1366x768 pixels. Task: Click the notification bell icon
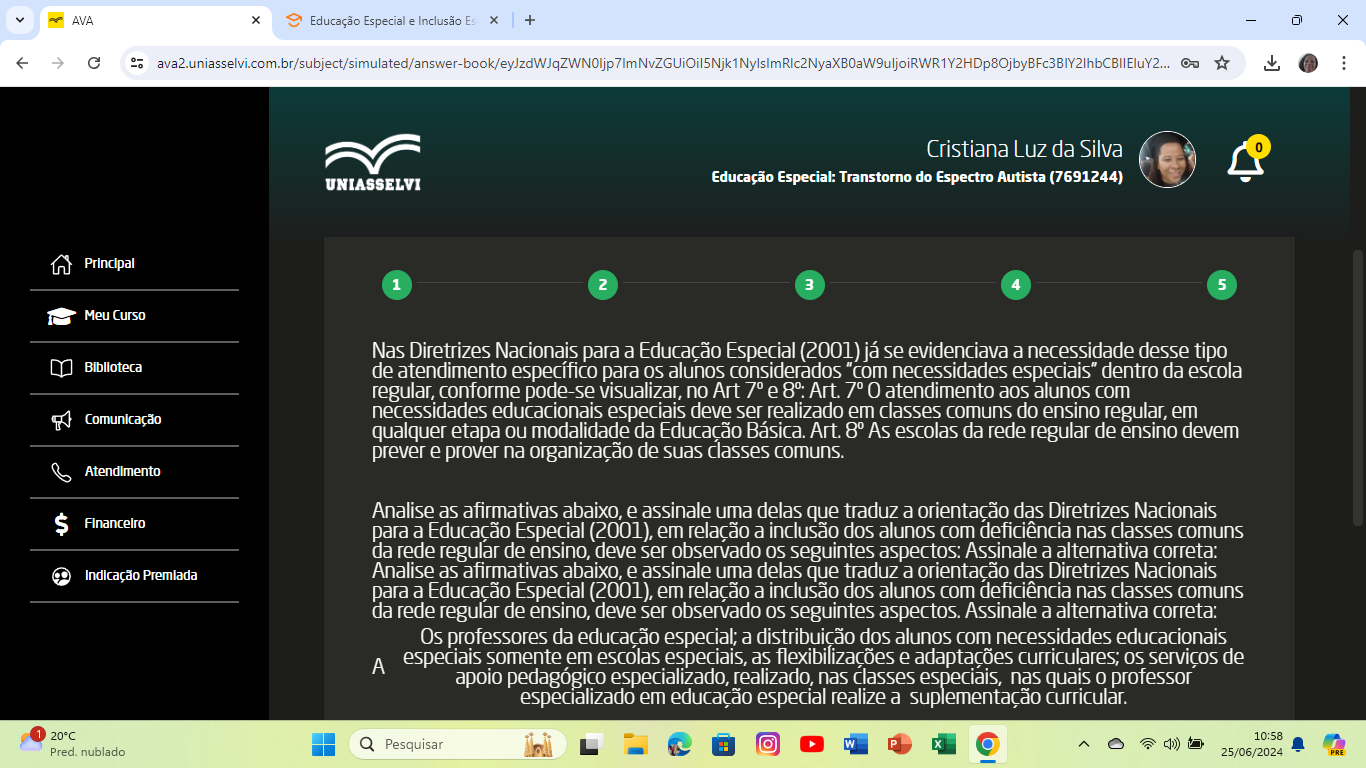1245,163
